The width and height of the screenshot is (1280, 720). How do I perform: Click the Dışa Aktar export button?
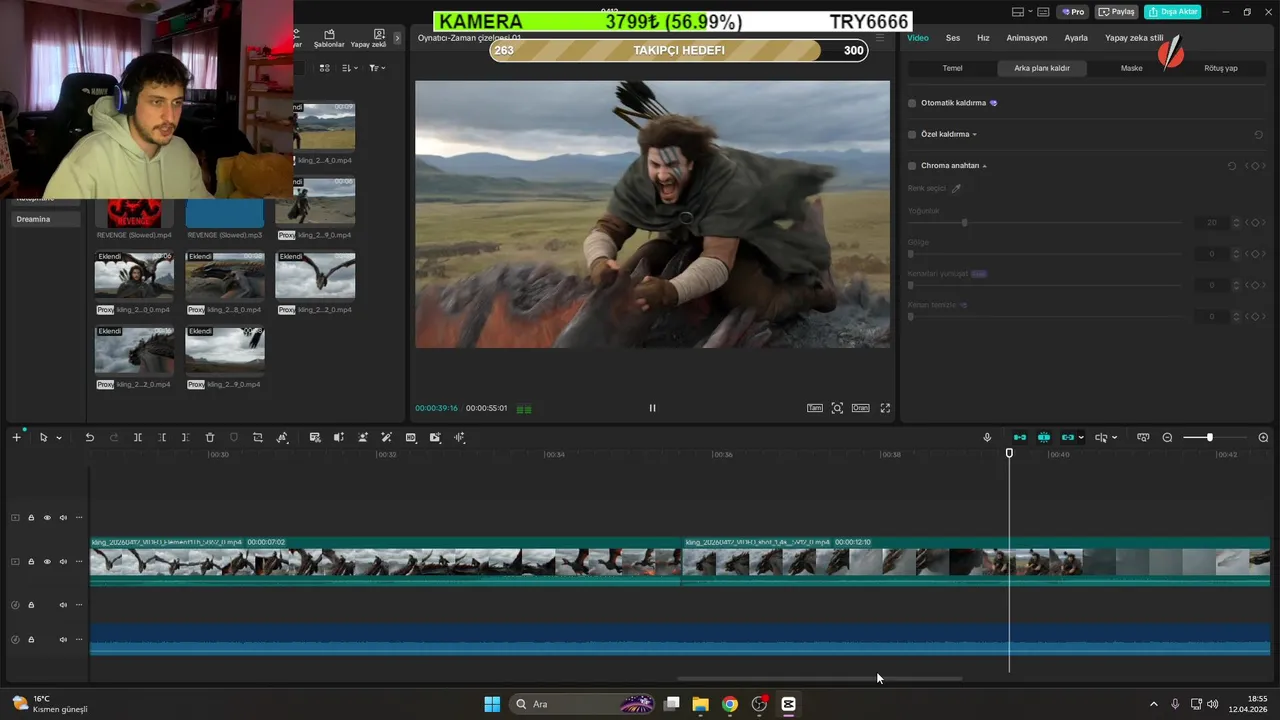pyautogui.click(x=1173, y=12)
